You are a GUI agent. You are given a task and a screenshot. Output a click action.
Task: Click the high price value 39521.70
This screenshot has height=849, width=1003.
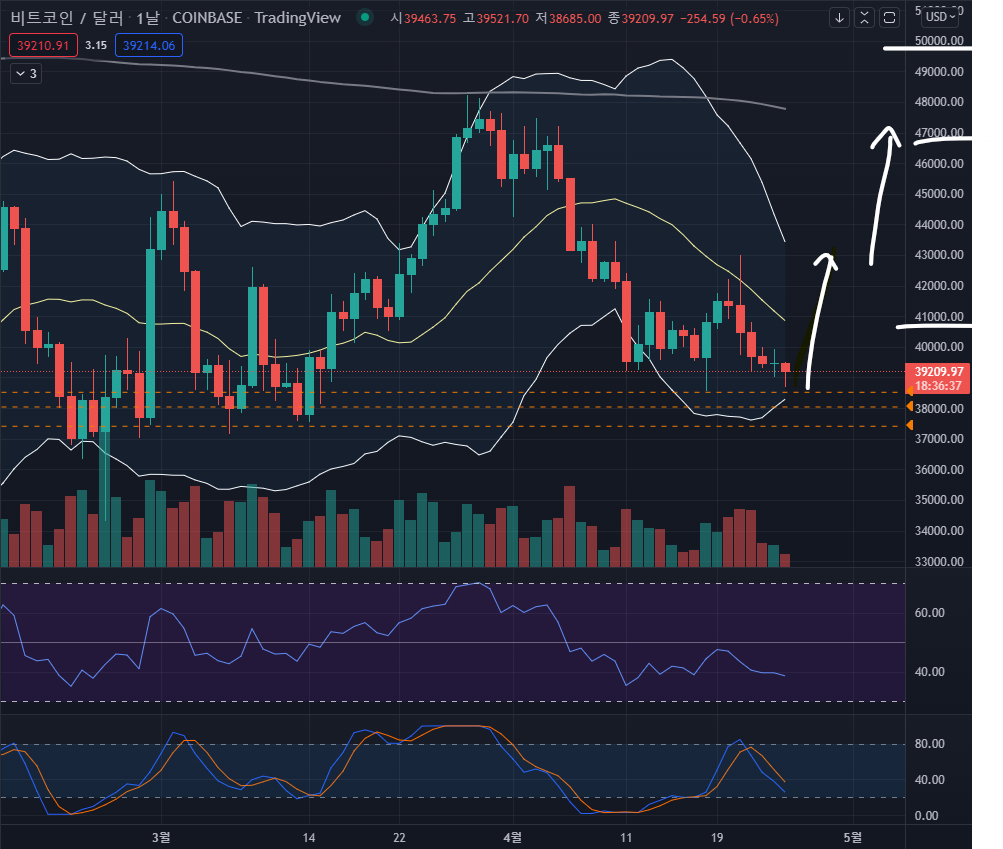[x=503, y=19]
